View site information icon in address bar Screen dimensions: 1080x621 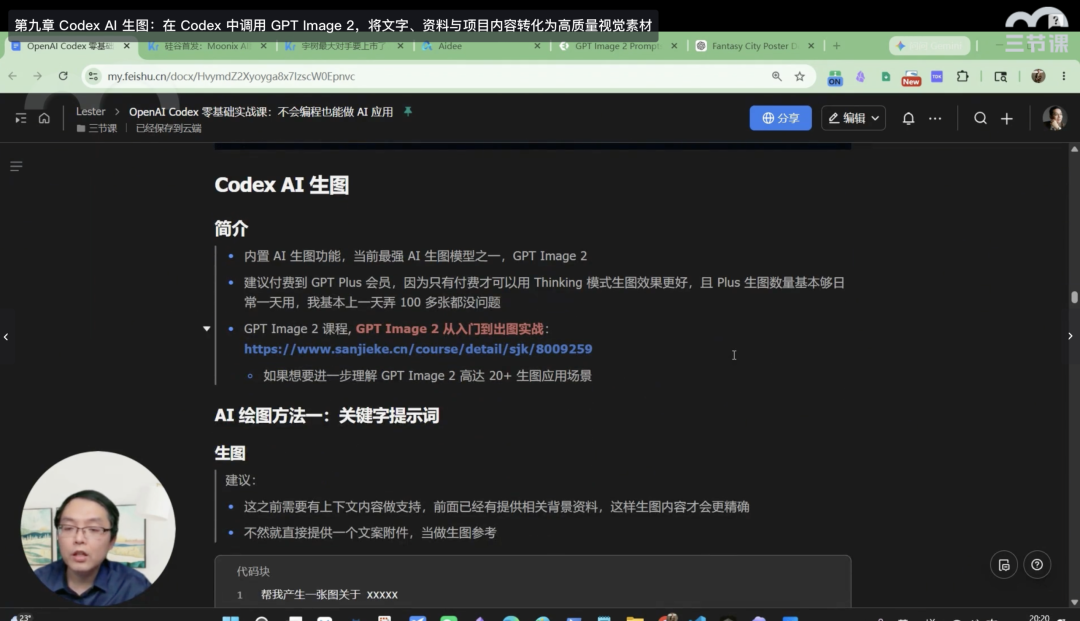point(93,76)
